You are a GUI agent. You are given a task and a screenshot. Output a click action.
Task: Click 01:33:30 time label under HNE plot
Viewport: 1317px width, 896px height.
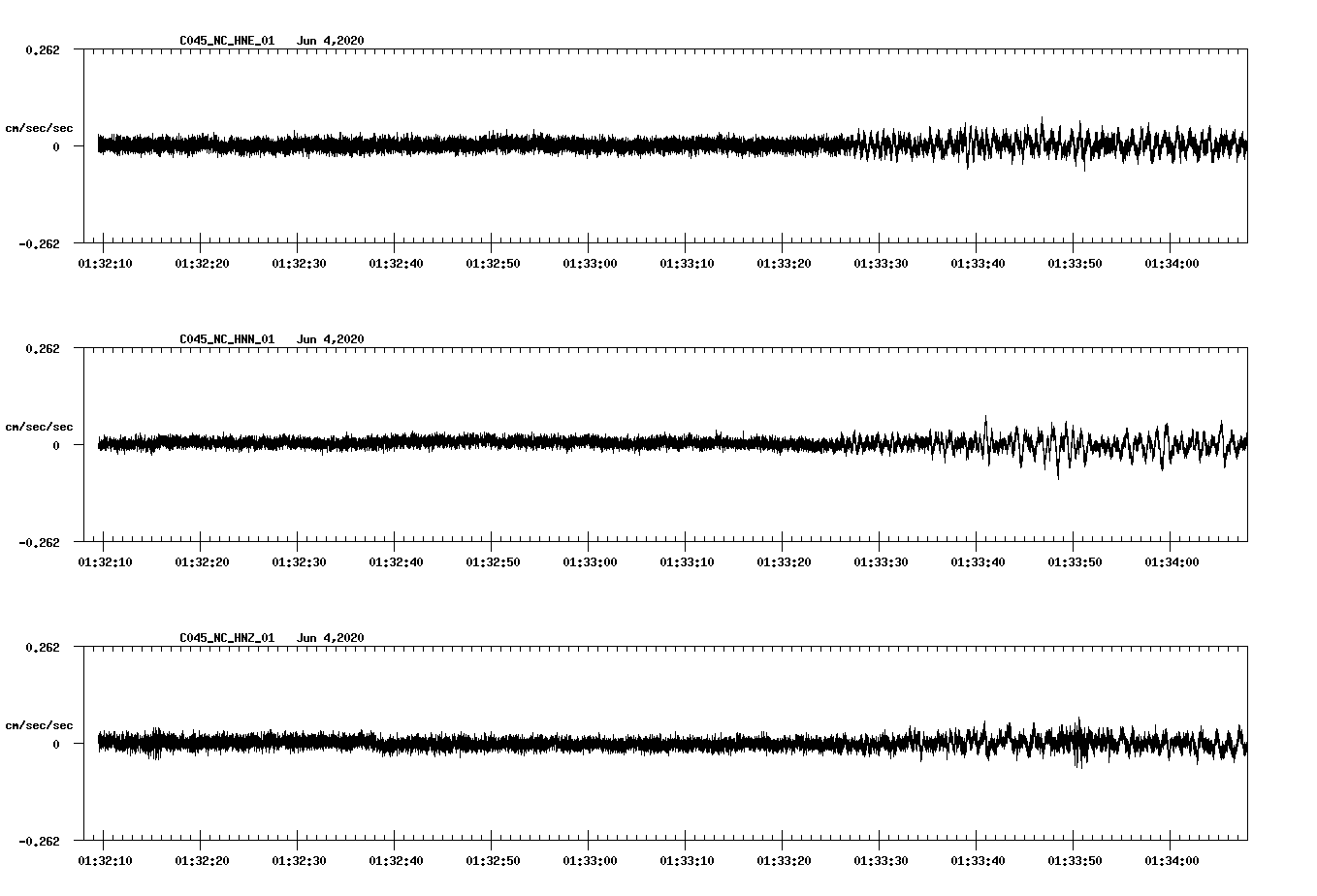[881, 264]
